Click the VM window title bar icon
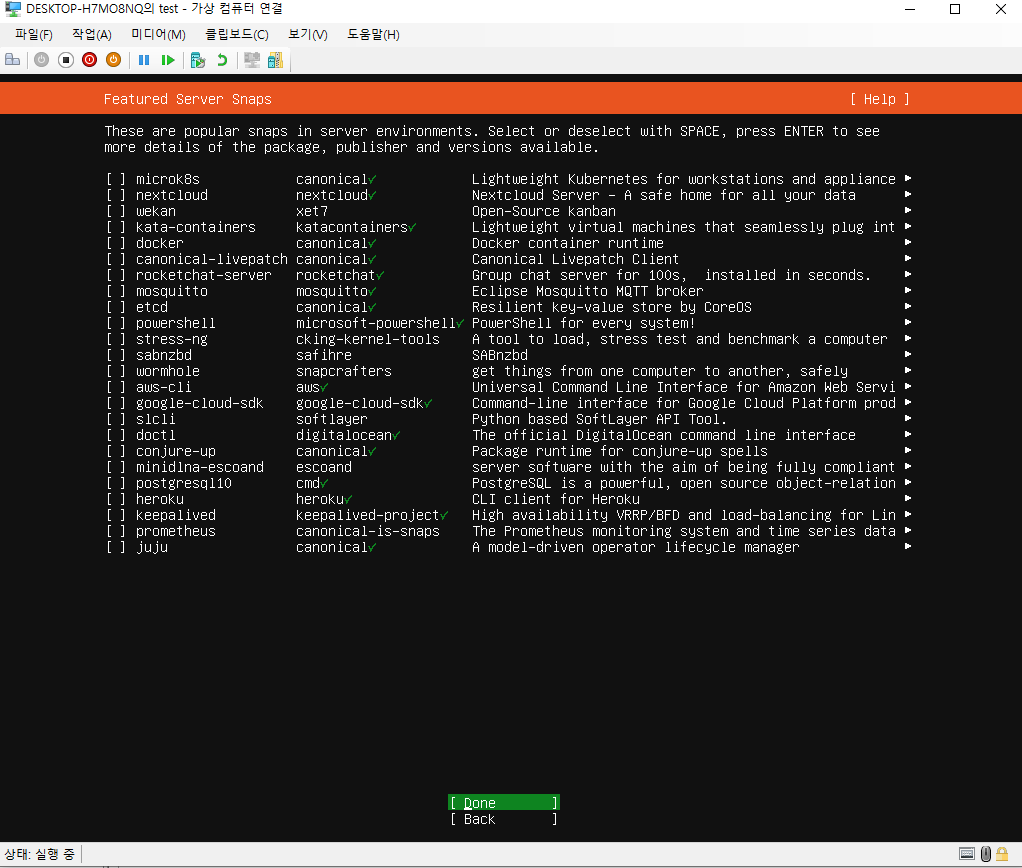The image size is (1022, 868). point(13,9)
